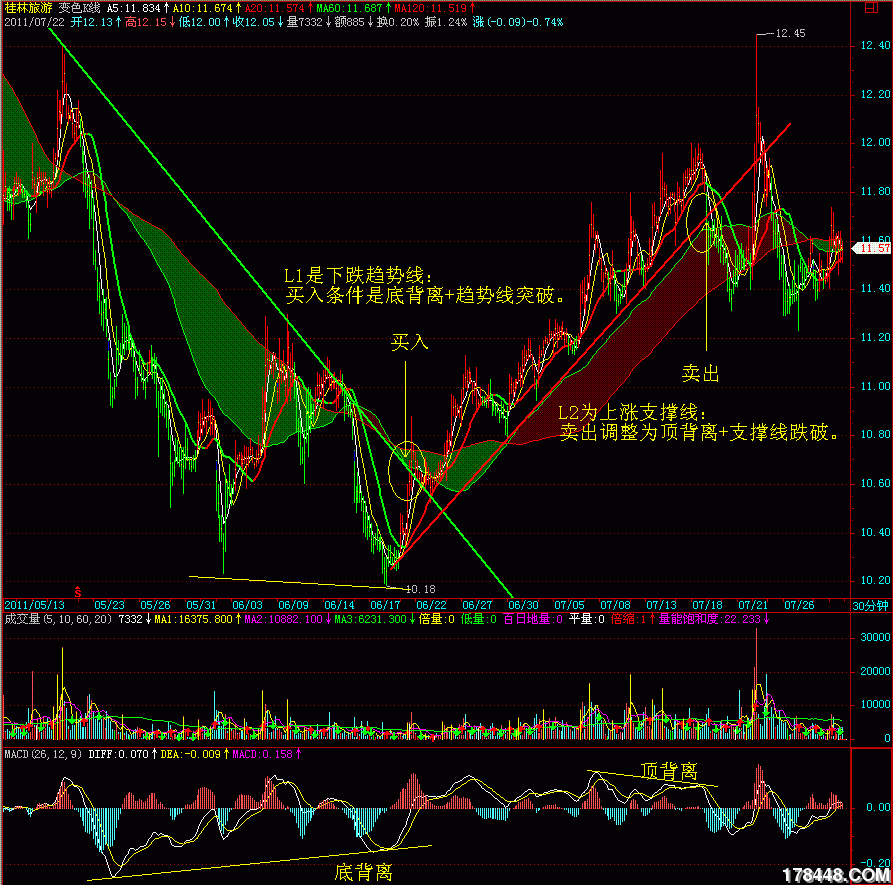Viewport: 893px width, 885px height.
Task: Click the 卖出 sell annotation
Action: click(x=700, y=373)
